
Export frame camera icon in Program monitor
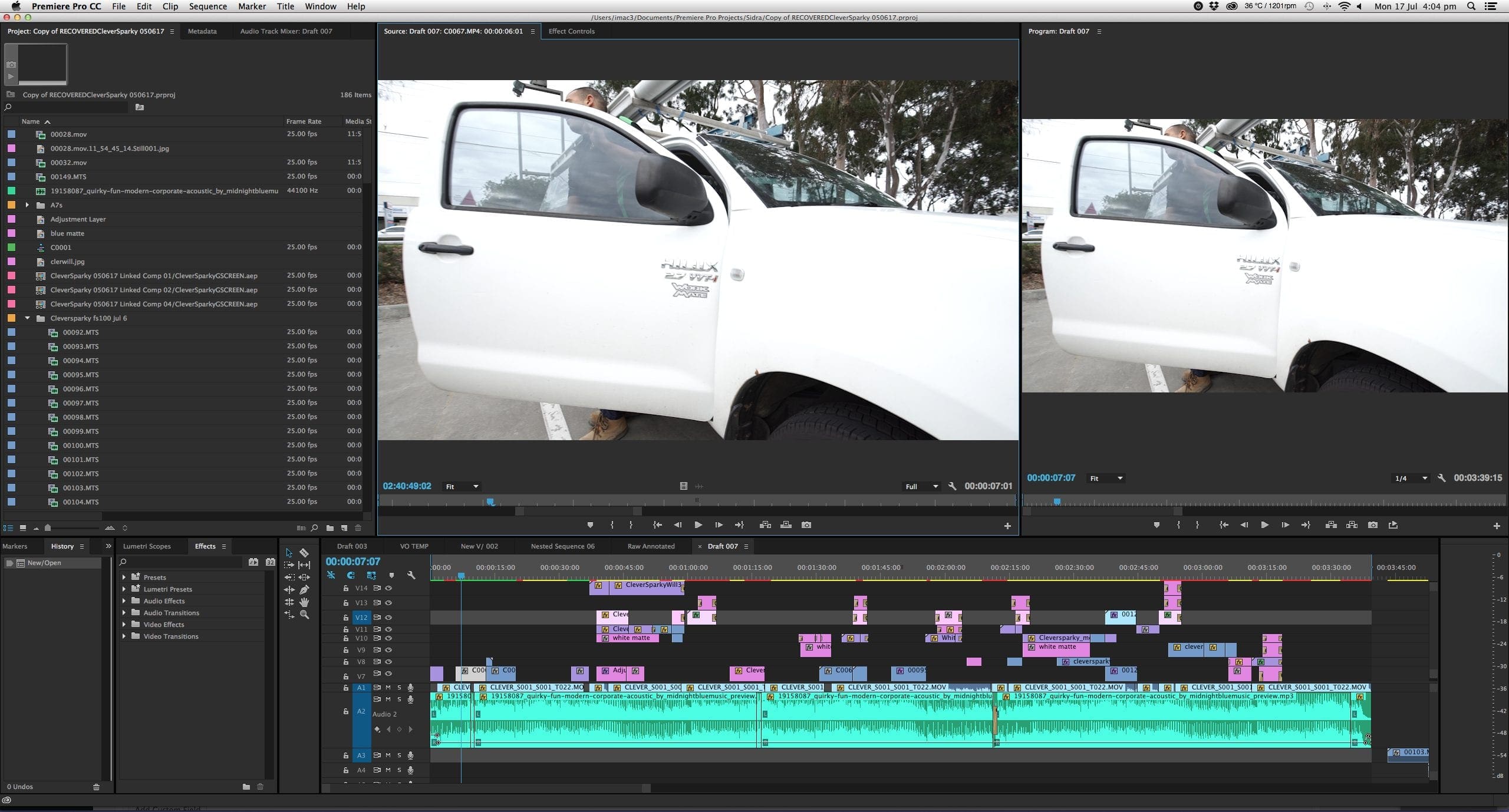tap(1373, 524)
